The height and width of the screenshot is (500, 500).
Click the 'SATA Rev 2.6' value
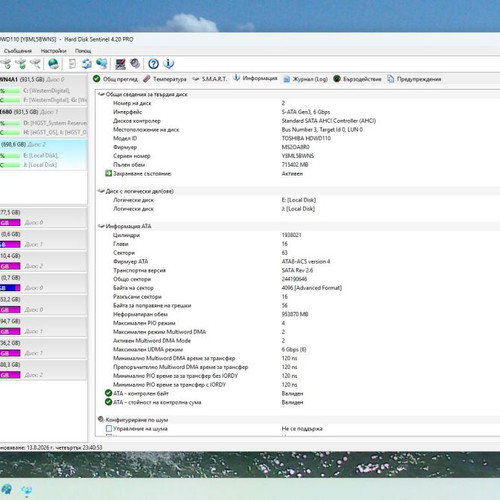(297, 270)
